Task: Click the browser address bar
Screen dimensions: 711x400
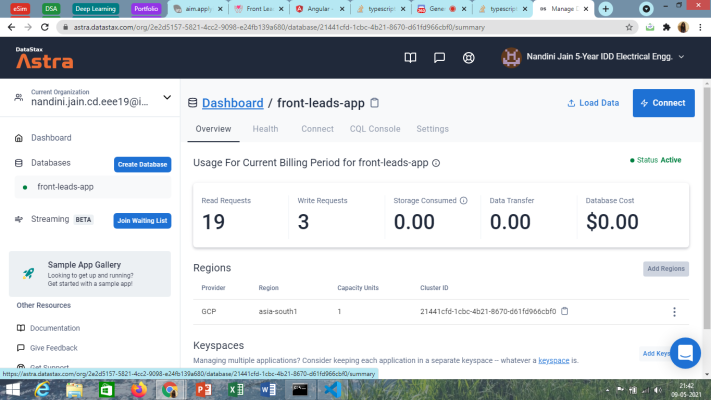Action: click(345, 27)
